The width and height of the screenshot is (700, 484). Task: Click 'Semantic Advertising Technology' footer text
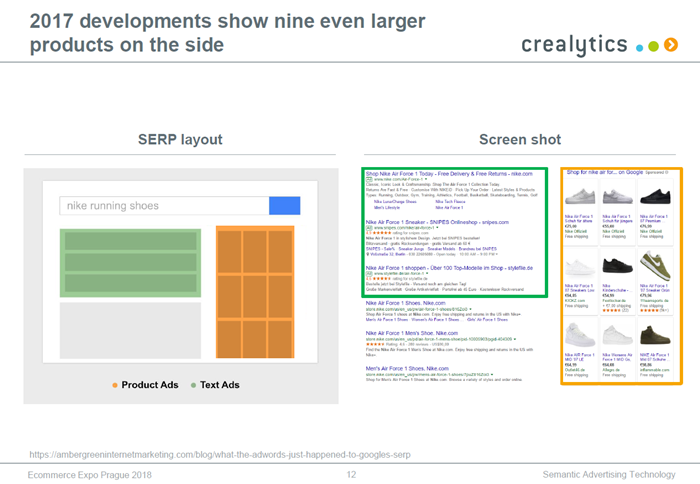point(609,474)
